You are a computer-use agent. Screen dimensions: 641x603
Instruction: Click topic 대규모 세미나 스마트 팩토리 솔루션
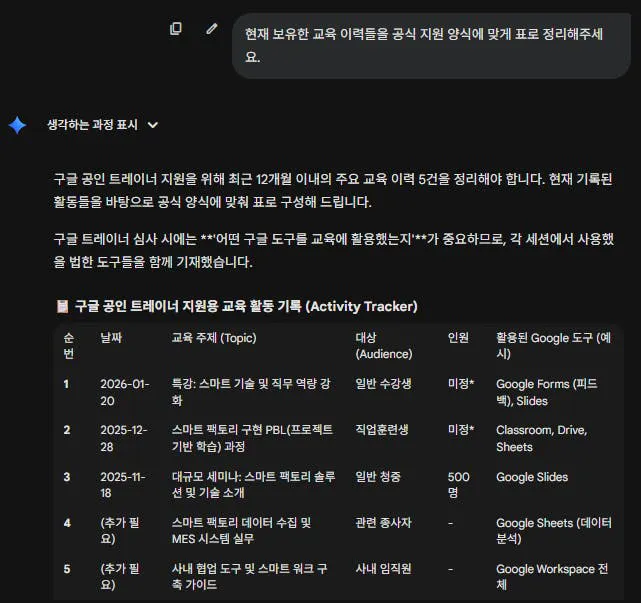click(253, 485)
